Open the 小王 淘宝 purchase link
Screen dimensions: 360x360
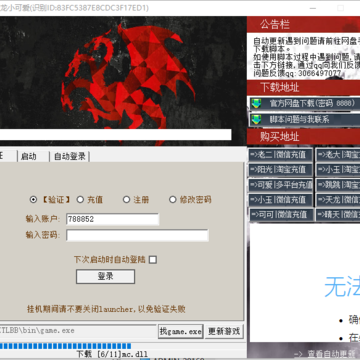tap(338, 169)
